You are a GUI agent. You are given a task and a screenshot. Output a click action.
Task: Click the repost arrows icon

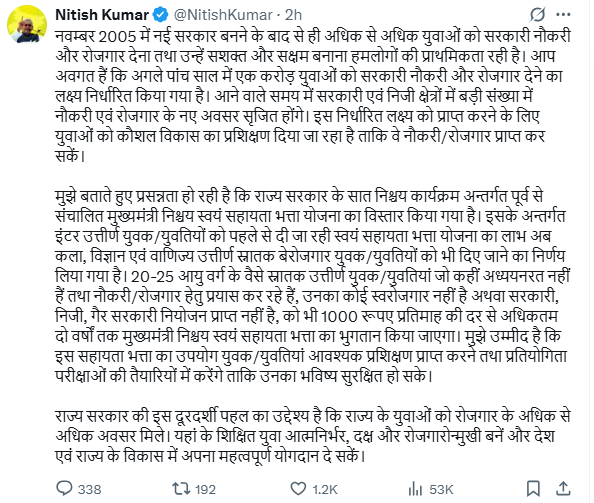point(181,489)
